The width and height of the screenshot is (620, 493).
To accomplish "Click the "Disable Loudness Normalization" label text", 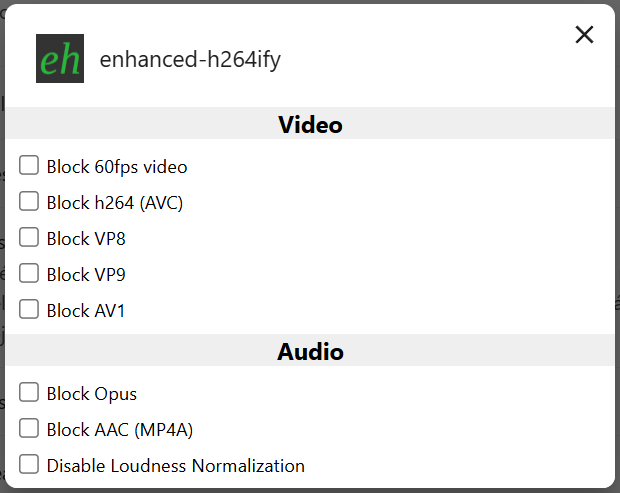I will (x=176, y=466).
